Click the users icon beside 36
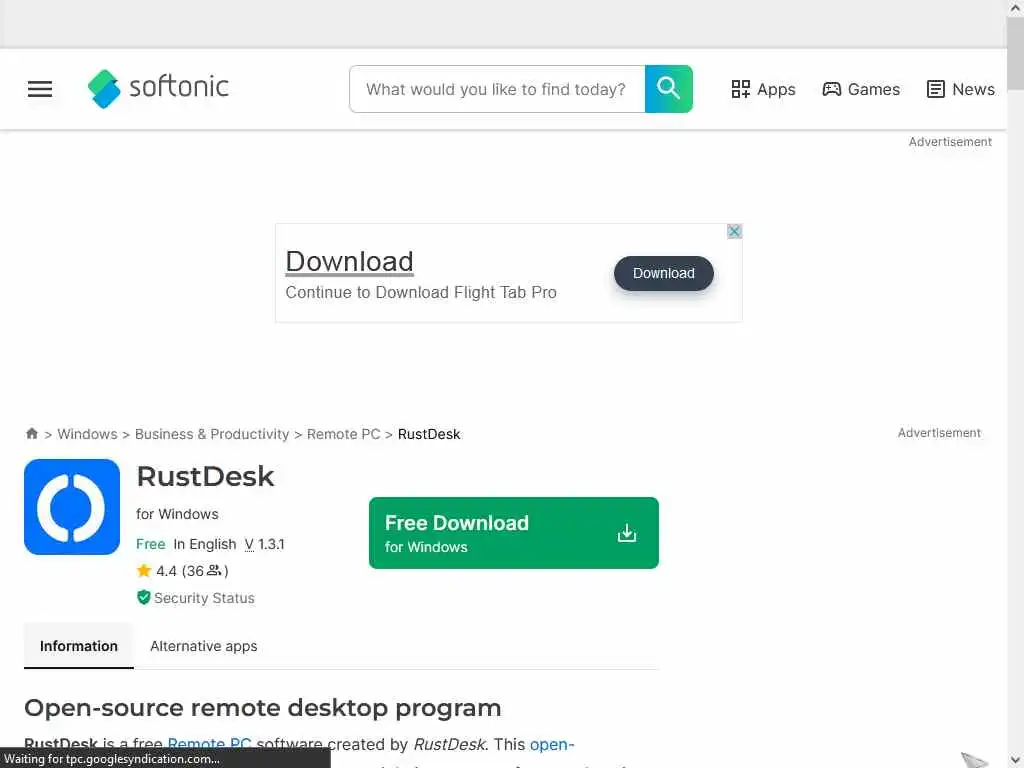This screenshot has height=768, width=1024. (214, 571)
